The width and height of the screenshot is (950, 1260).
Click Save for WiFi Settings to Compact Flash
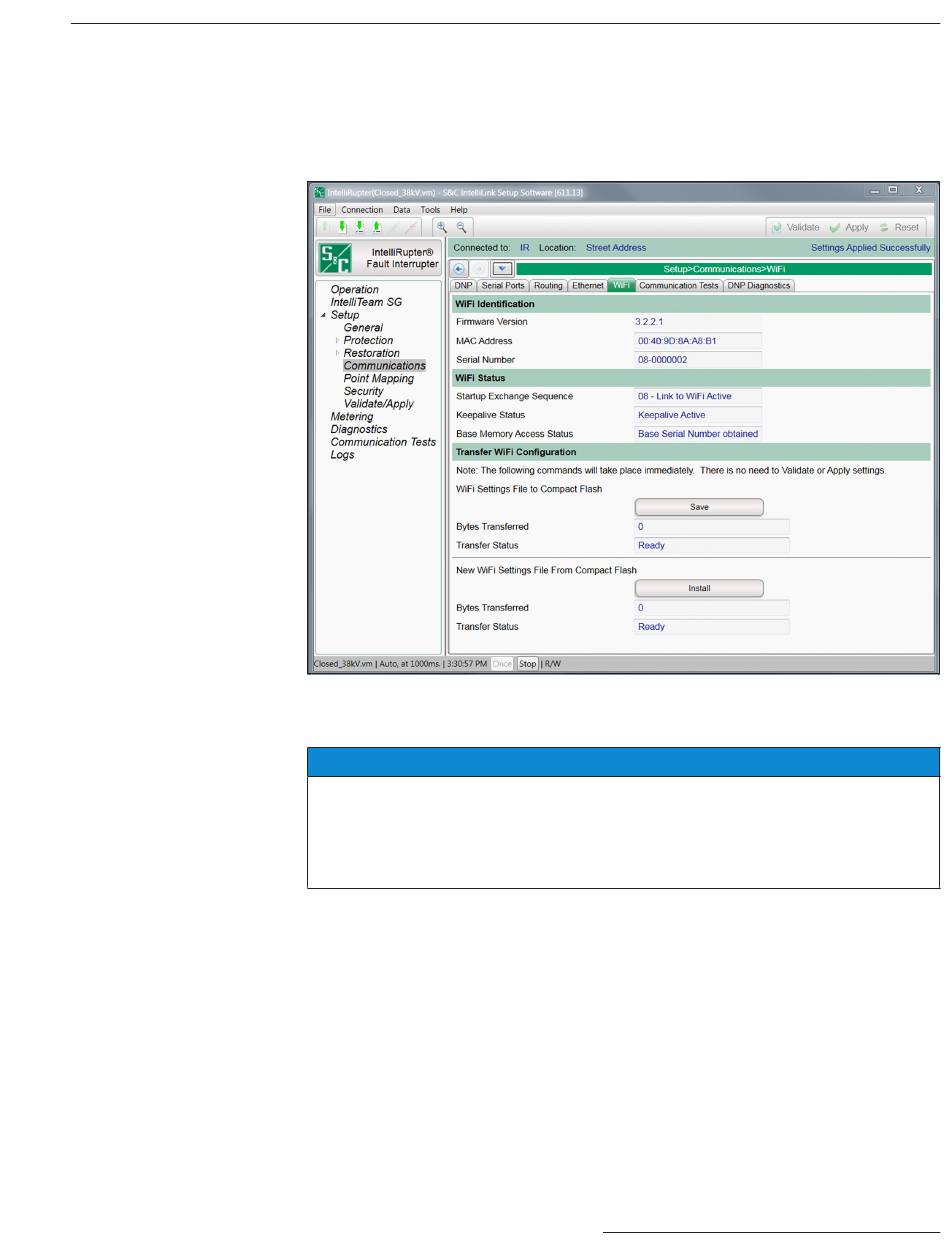click(x=699, y=507)
